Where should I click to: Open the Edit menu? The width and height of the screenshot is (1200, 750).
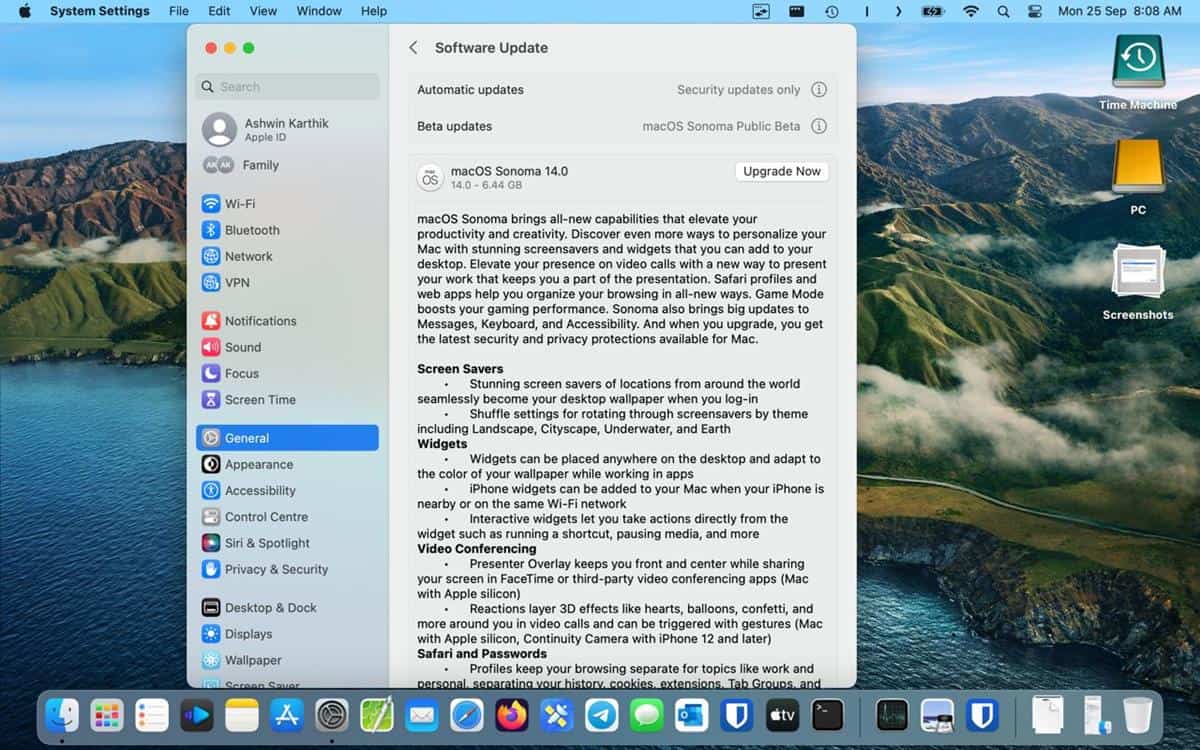point(218,11)
